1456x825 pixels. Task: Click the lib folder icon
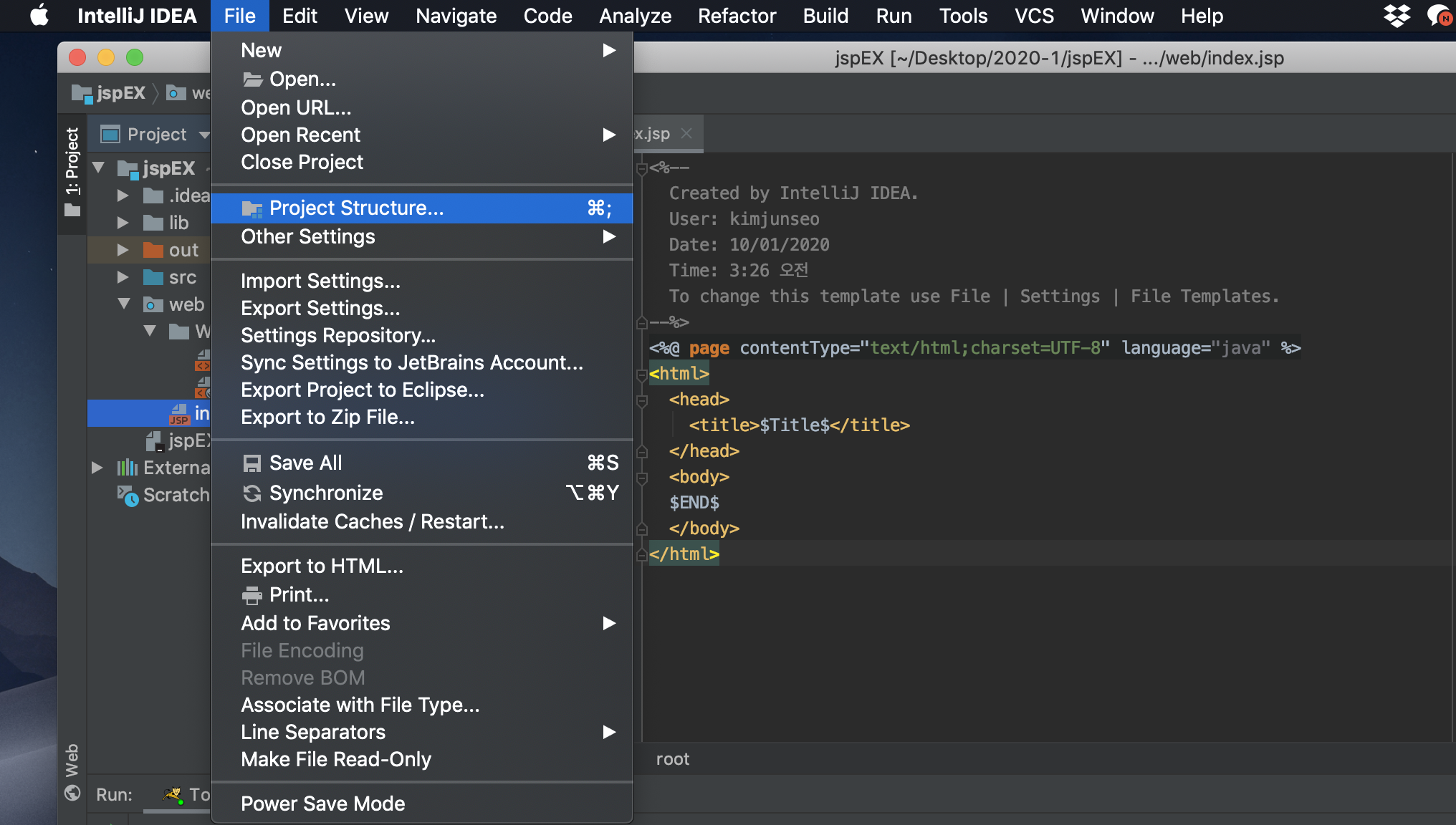153,223
